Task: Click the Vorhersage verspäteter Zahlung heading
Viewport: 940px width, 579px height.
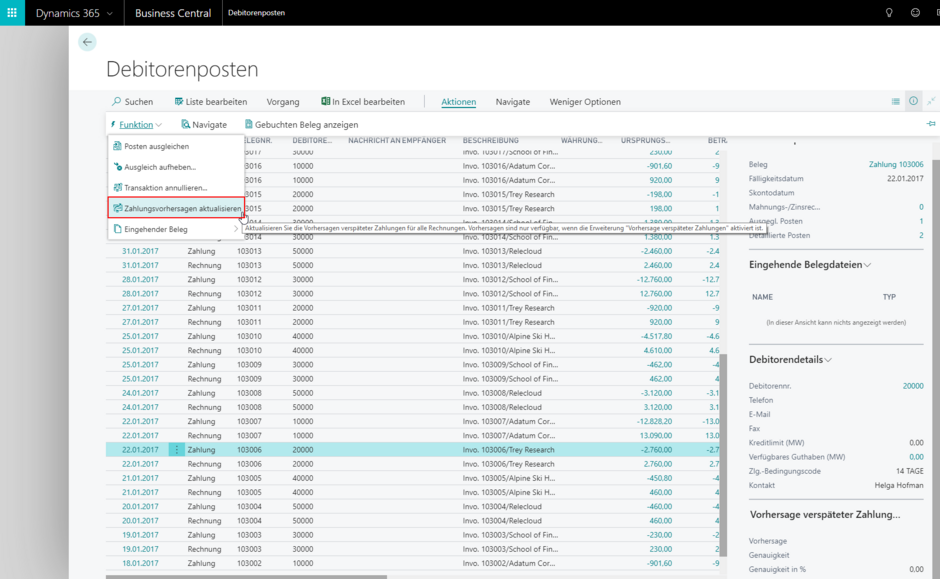Action: click(825, 514)
